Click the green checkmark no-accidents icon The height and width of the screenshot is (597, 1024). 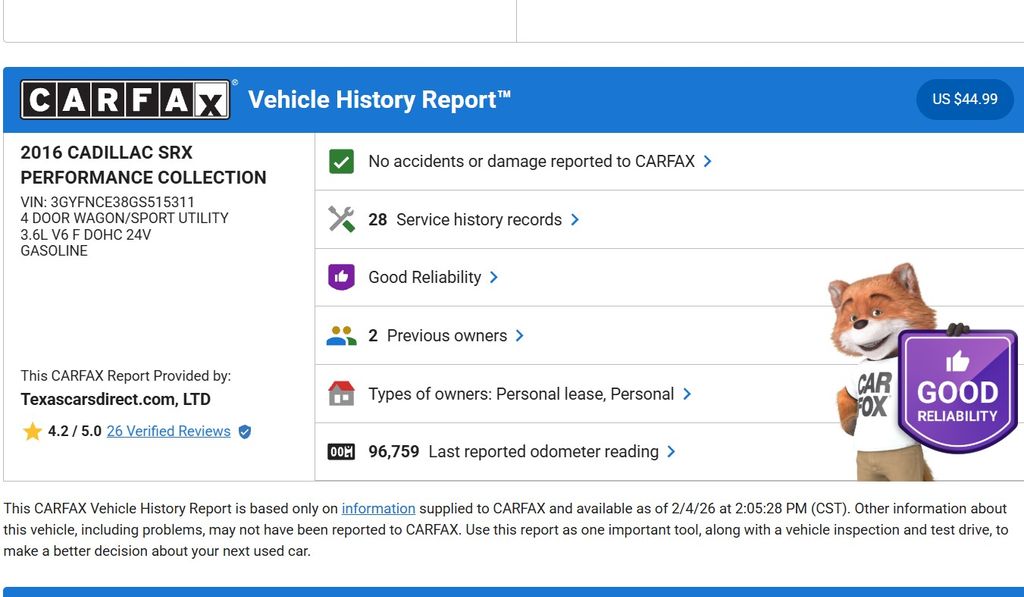pyautogui.click(x=341, y=161)
